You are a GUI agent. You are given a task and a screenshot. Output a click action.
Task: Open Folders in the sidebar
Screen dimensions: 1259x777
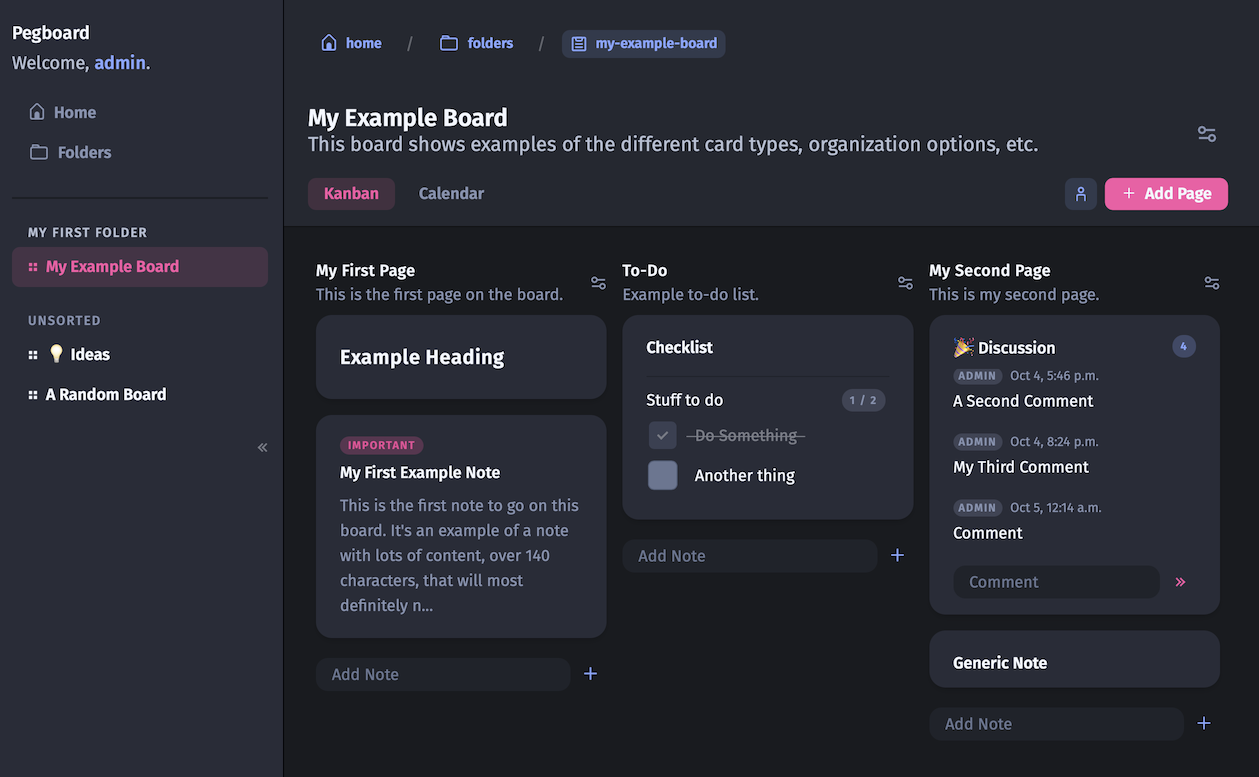[84, 152]
